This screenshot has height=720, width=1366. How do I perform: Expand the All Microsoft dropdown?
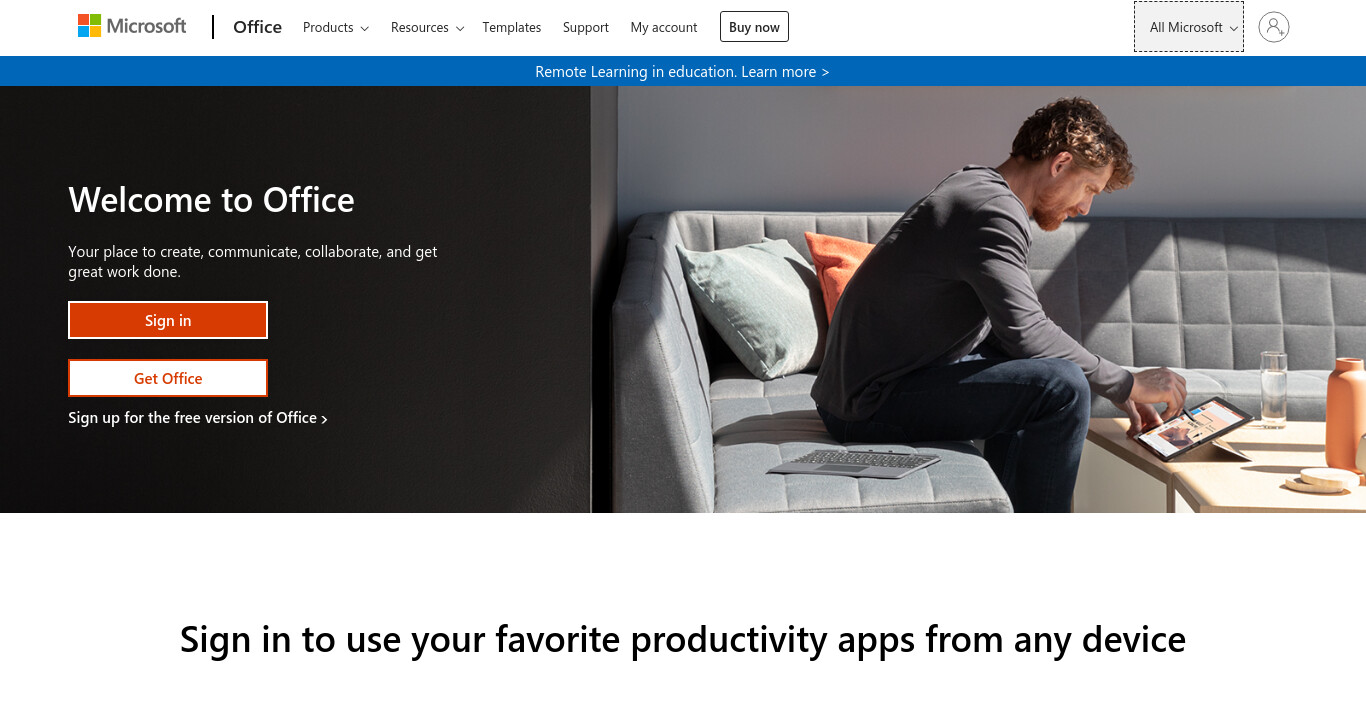pyautogui.click(x=1189, y=27)
